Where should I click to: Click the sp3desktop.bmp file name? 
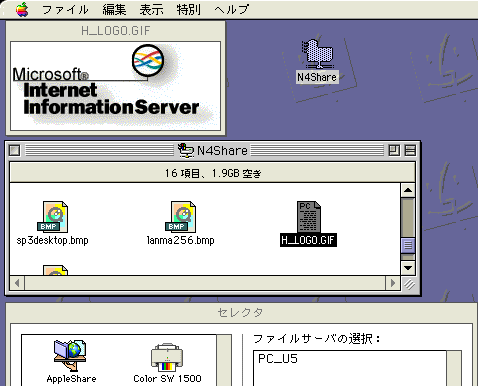click(52, 240)
